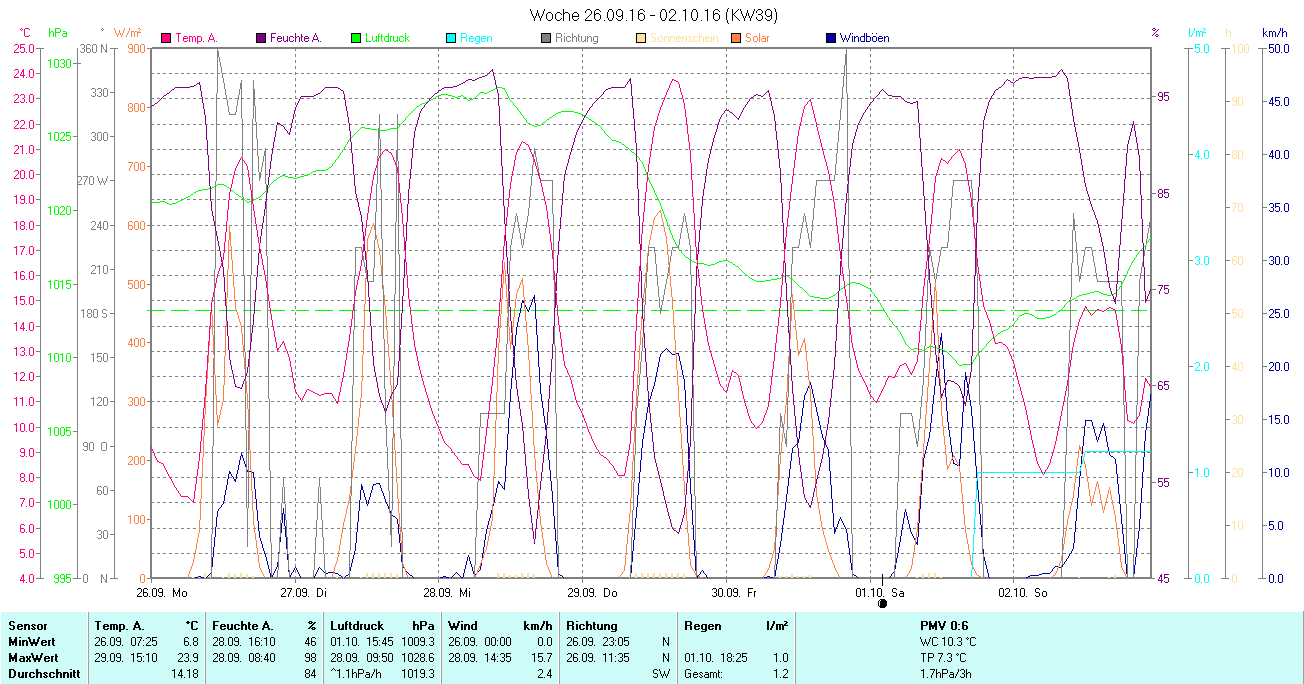Click the 'Gesamt:' rain total label

704,673
